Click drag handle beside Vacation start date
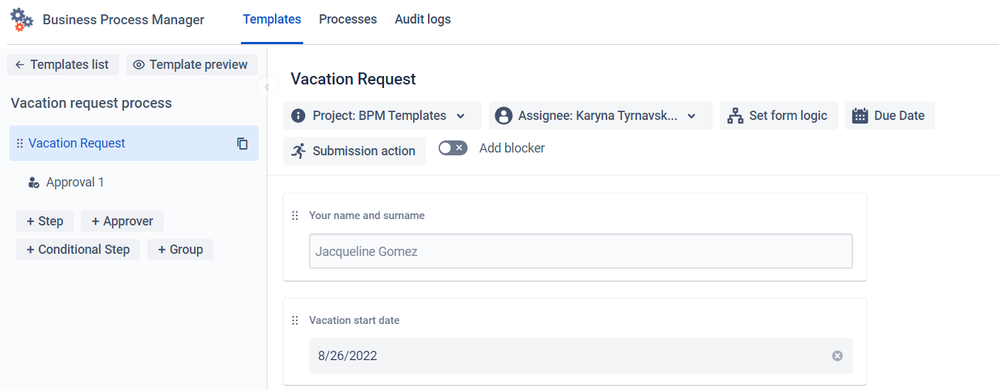This screenshot has height=390, width=999. coord(294,321)
